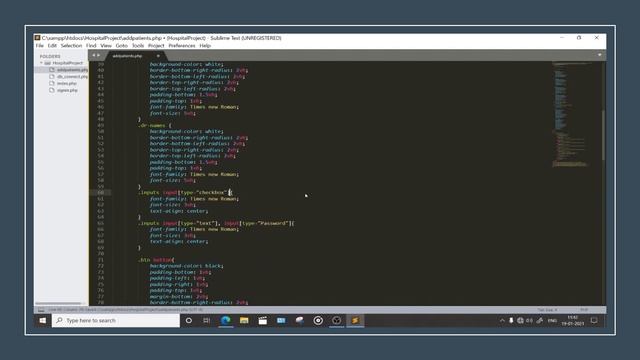Click the '.btn button{' selector line

click(x=156, y=260)
